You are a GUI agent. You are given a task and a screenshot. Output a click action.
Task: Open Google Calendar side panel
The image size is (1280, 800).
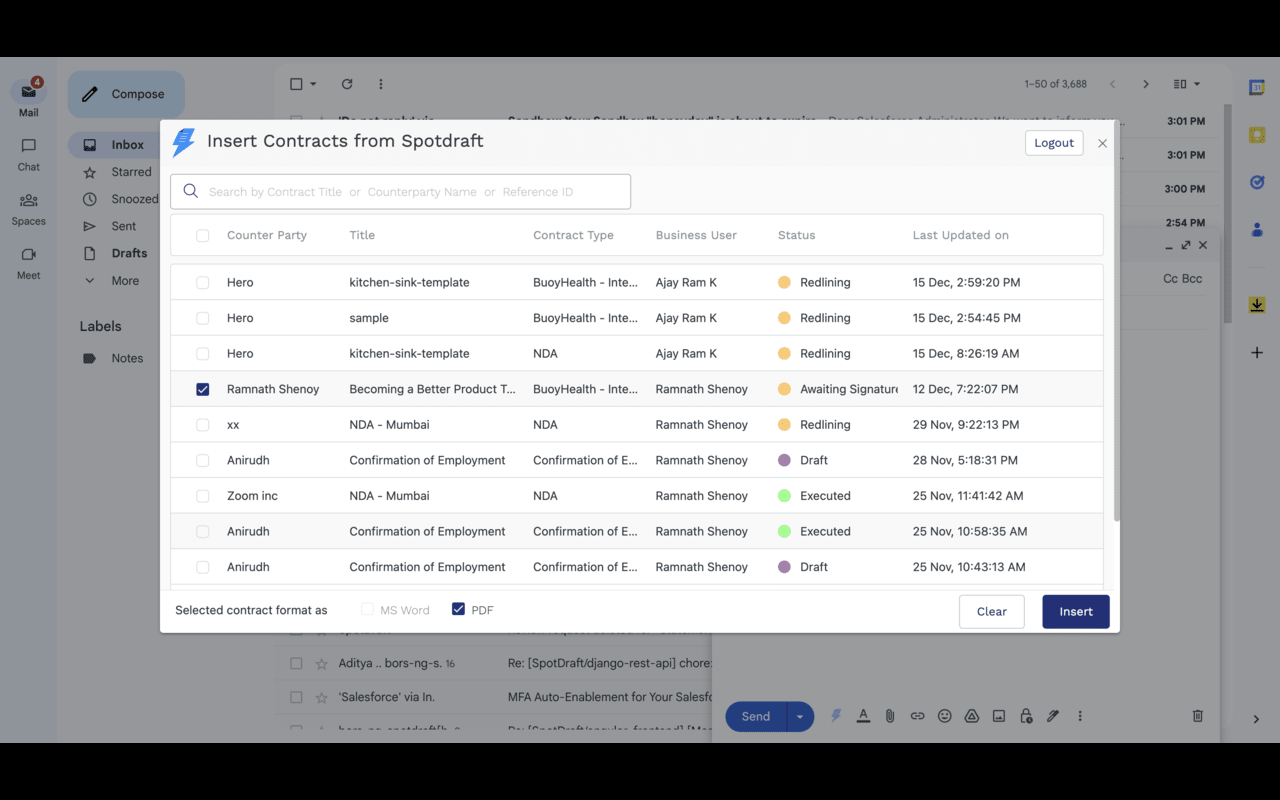coord(1257,88)
